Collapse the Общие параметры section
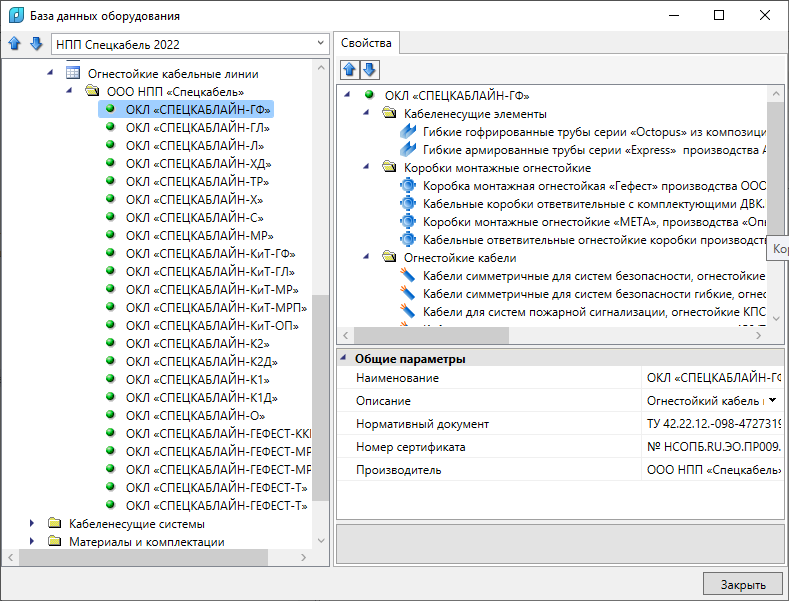Viewport: 789px width, 601px height. click(343, 358)
